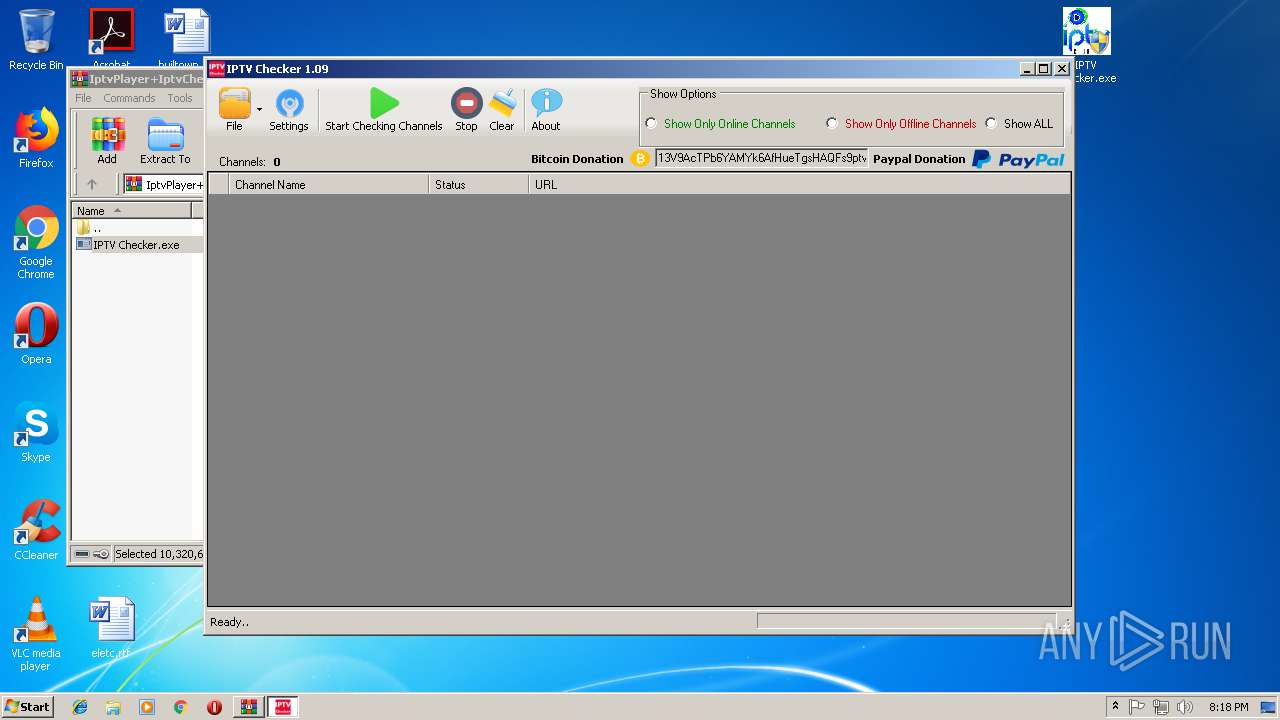Screen dimensions: 1280x720
Task: Expand the File dropdown arrow
Action: tap(259, 109)
